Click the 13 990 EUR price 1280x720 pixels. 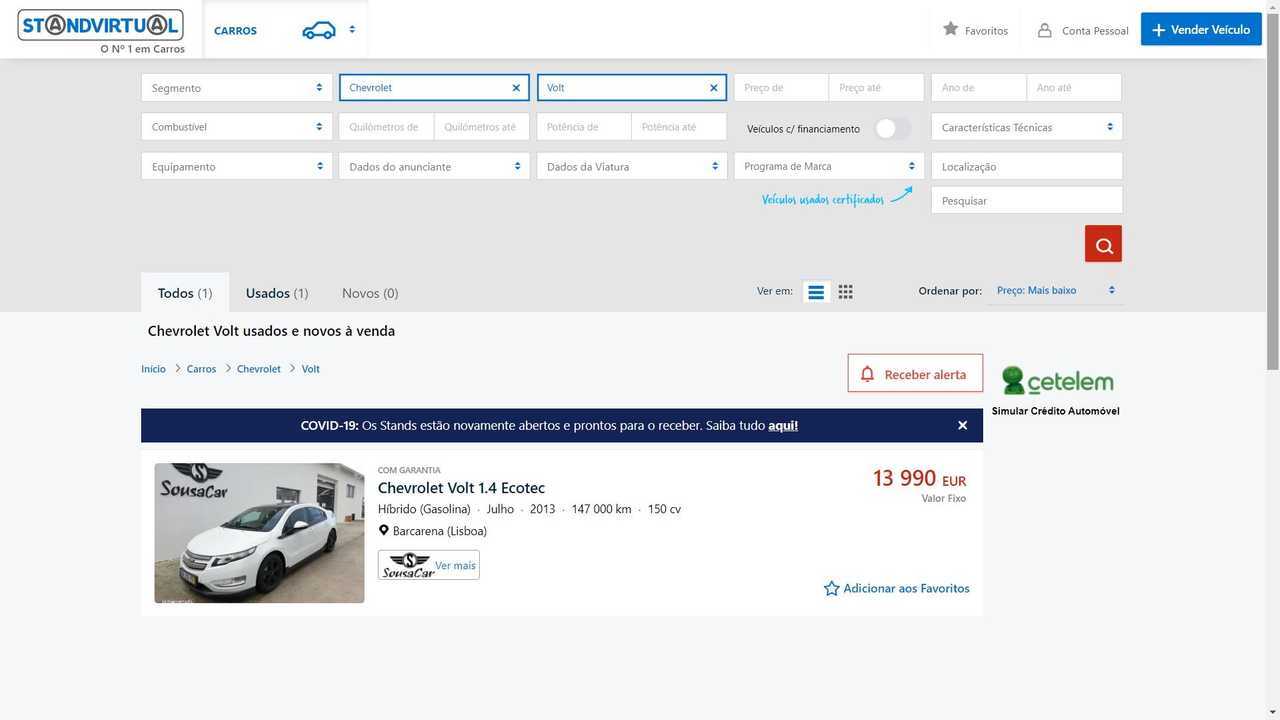click(x=919, y=479)
